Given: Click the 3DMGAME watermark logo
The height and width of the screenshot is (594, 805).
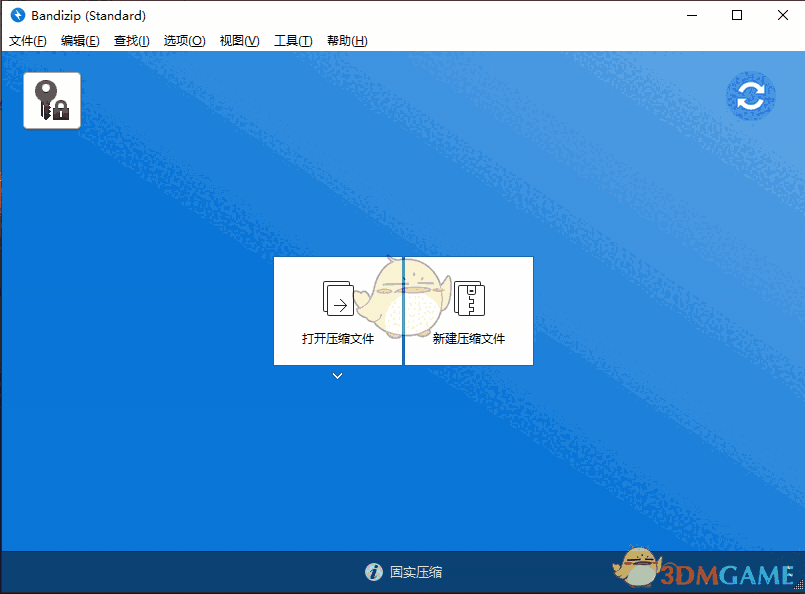Looking at the screenshot, I should (x=715, y=572).
